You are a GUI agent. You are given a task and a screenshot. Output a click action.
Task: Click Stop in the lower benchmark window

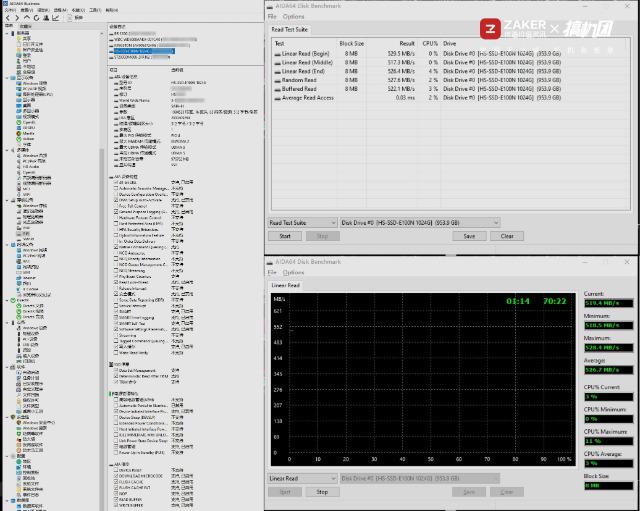[322, 492]
